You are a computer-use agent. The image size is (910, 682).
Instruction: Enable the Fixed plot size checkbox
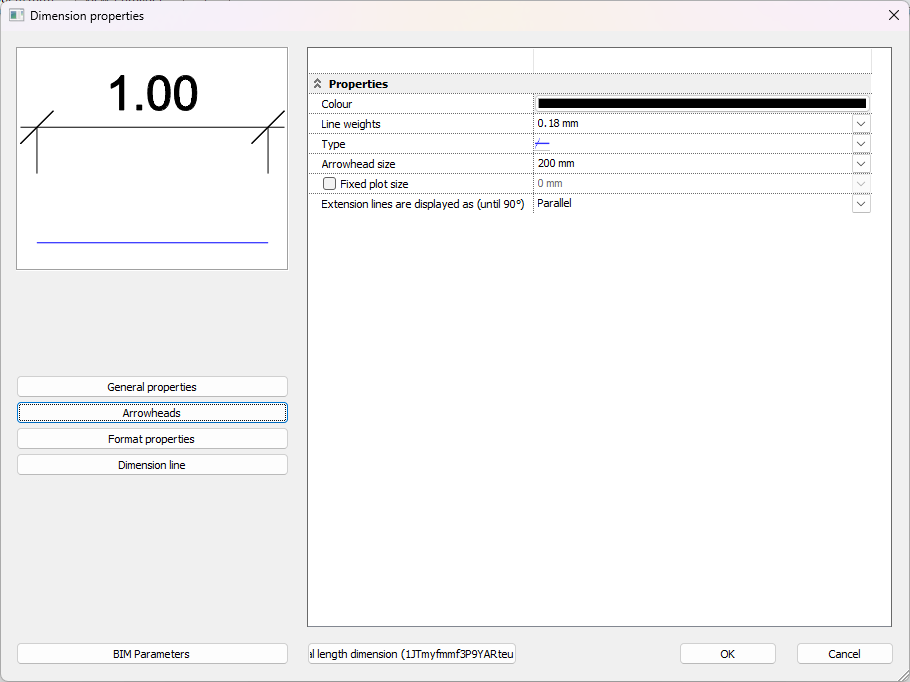[x=329, y=184]
